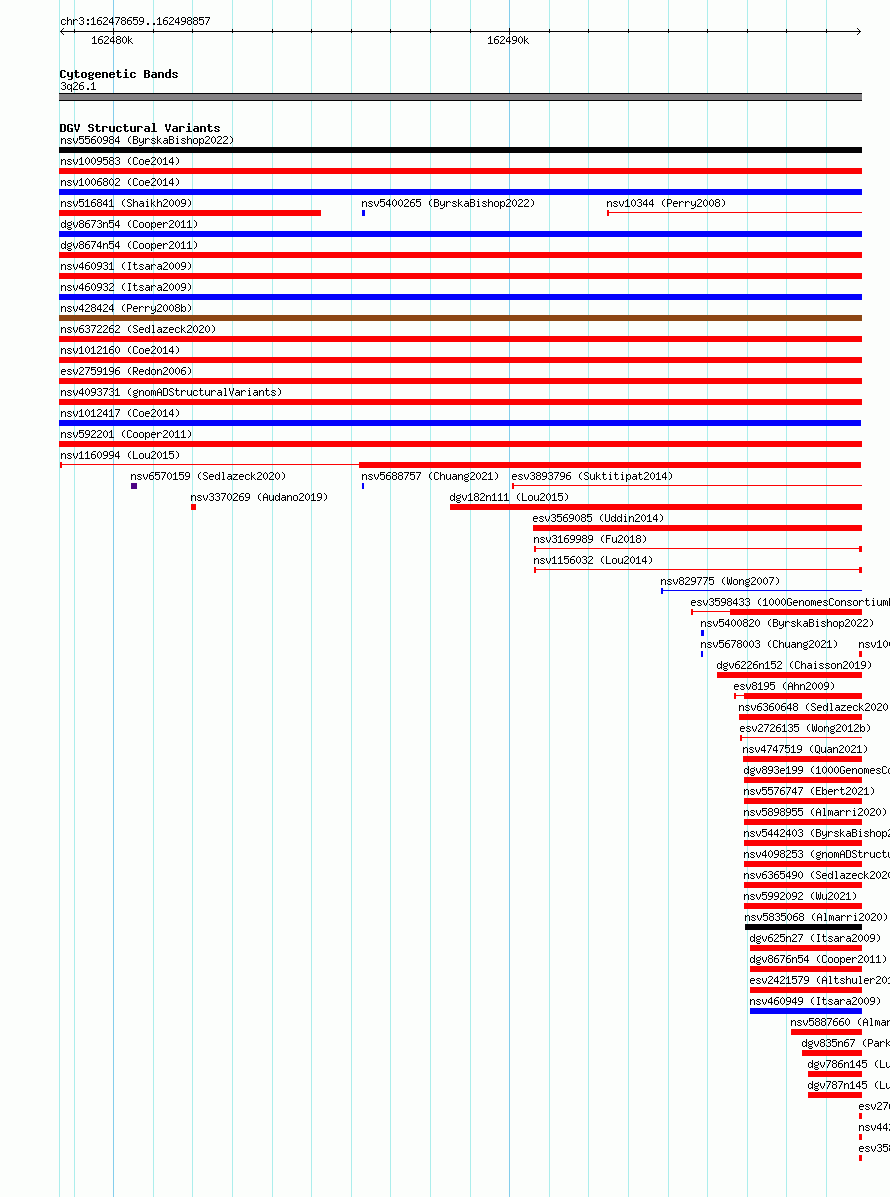
Task: Click the esv2421579 (Altshuler label
Action: [x=820, y=980]
